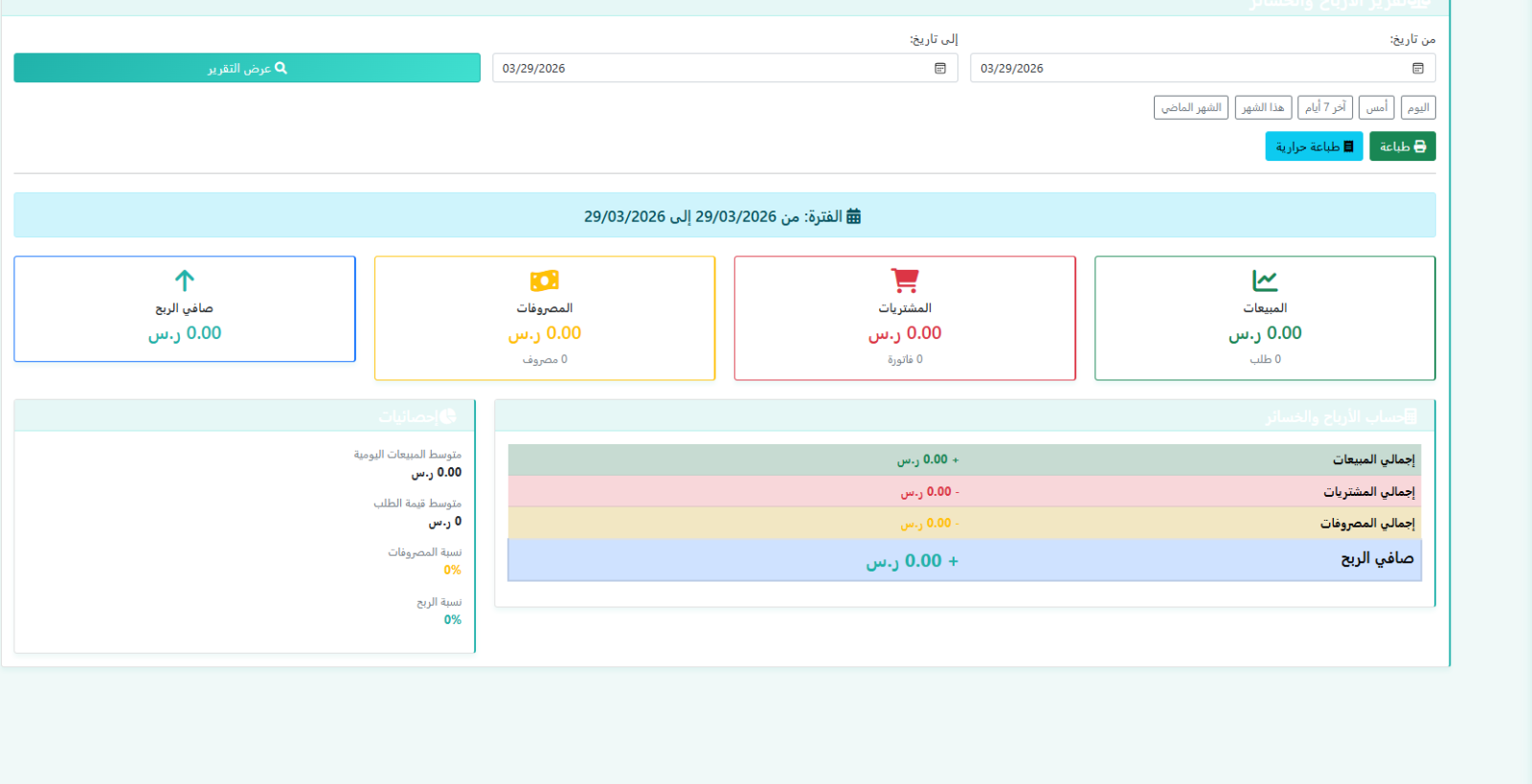Open calendar picker in 'من تاريخ' field
The width and height of the screenshot is (1532, 784).
pos(1417,68)
